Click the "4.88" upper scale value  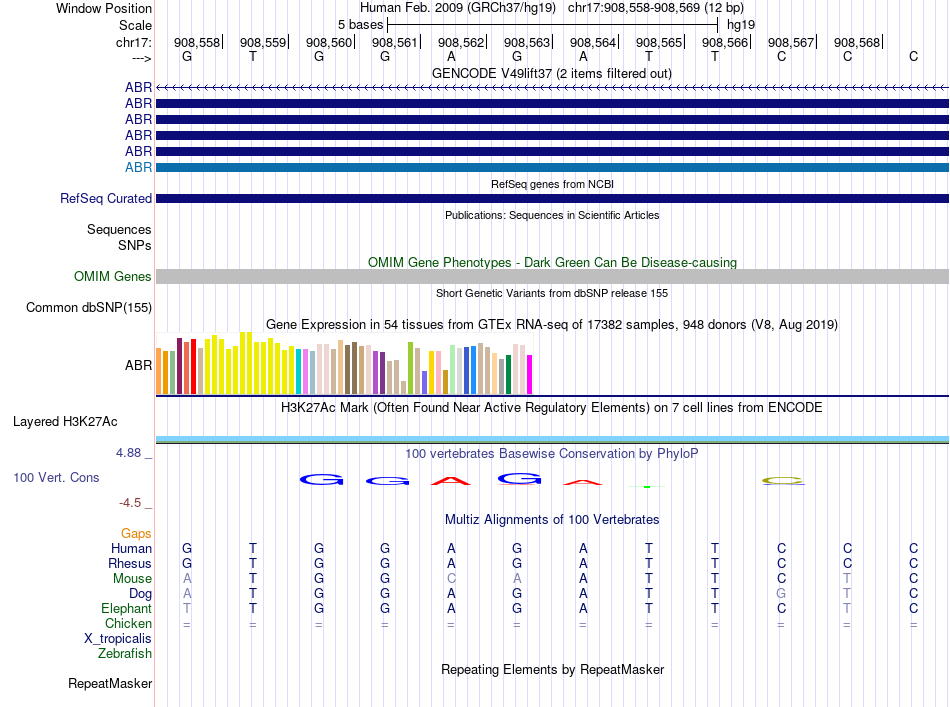tap(128, 453)
